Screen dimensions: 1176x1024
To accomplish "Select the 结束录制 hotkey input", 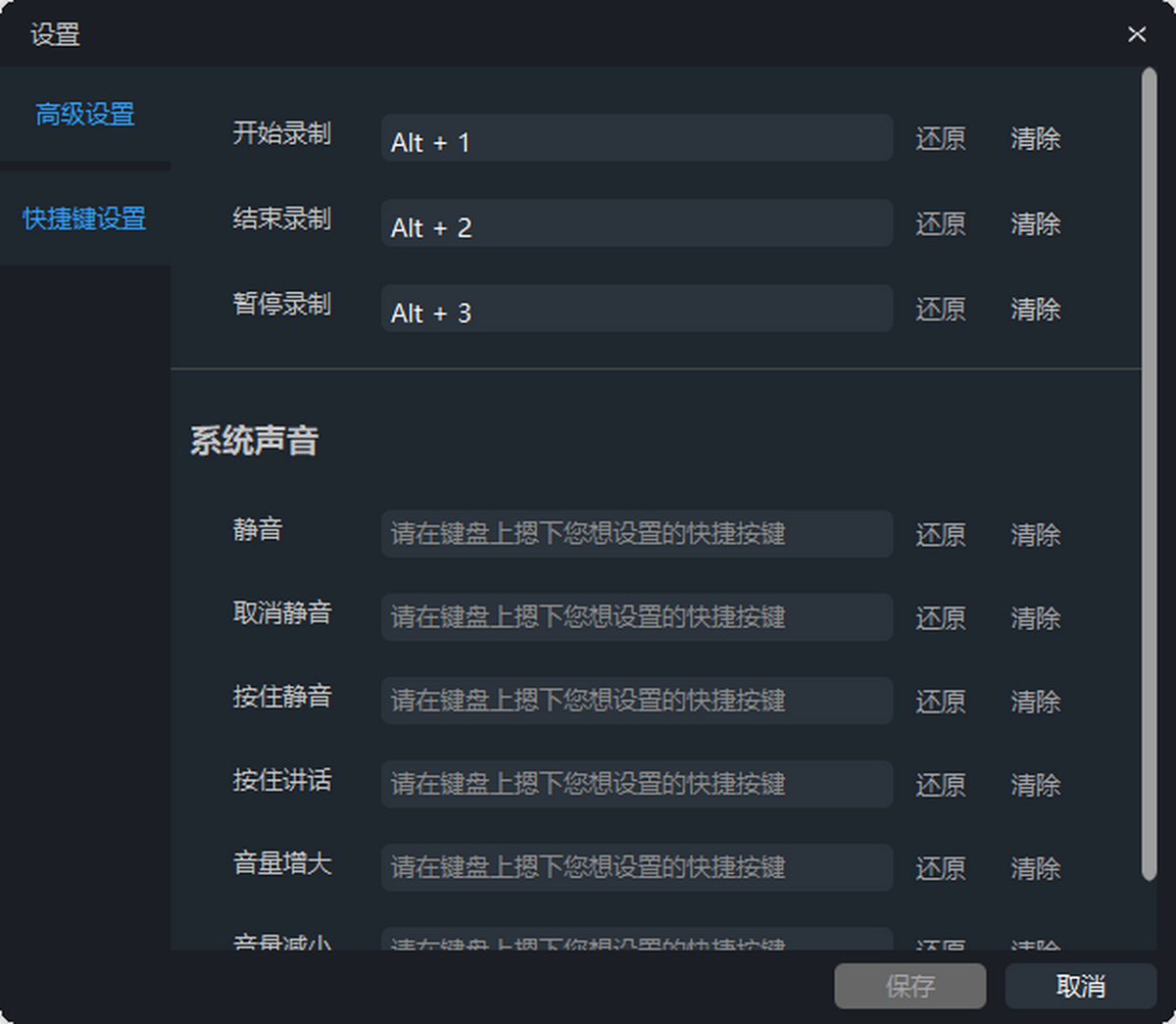I will pyautogui.click(x=636, y=223).
